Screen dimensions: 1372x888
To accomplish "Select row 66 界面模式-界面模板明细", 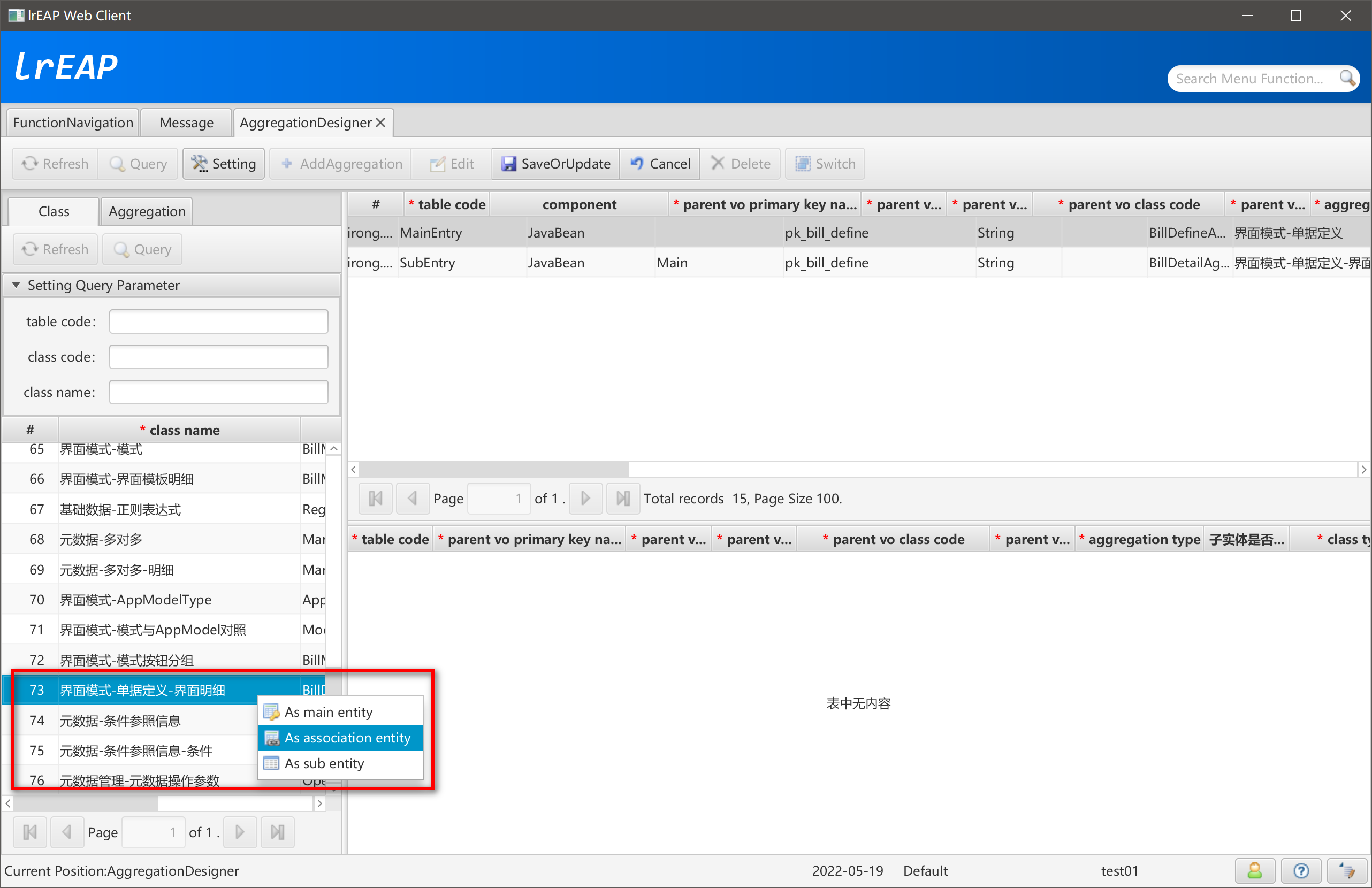I will pos(164,479).
